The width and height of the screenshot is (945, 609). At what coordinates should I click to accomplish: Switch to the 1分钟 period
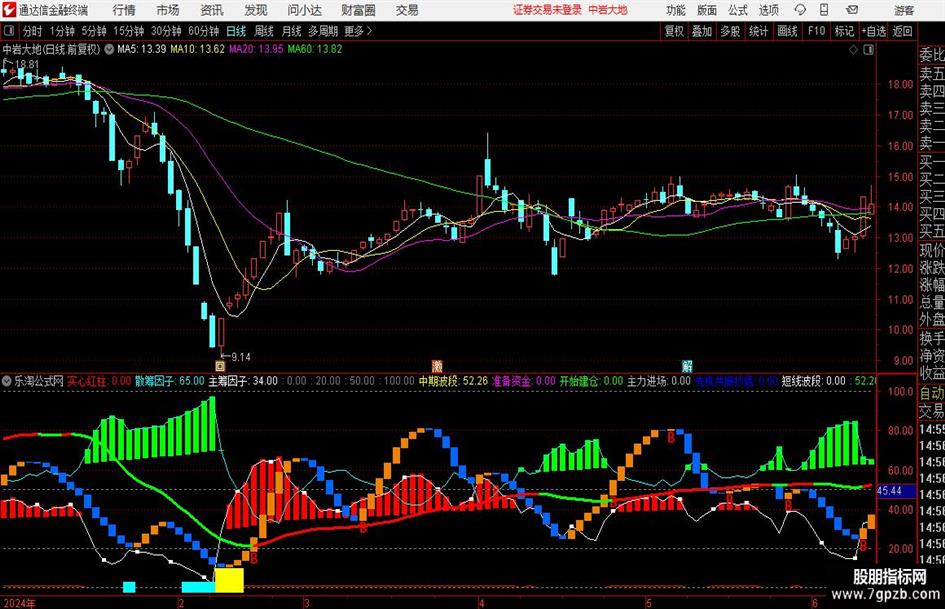[62, 31]
